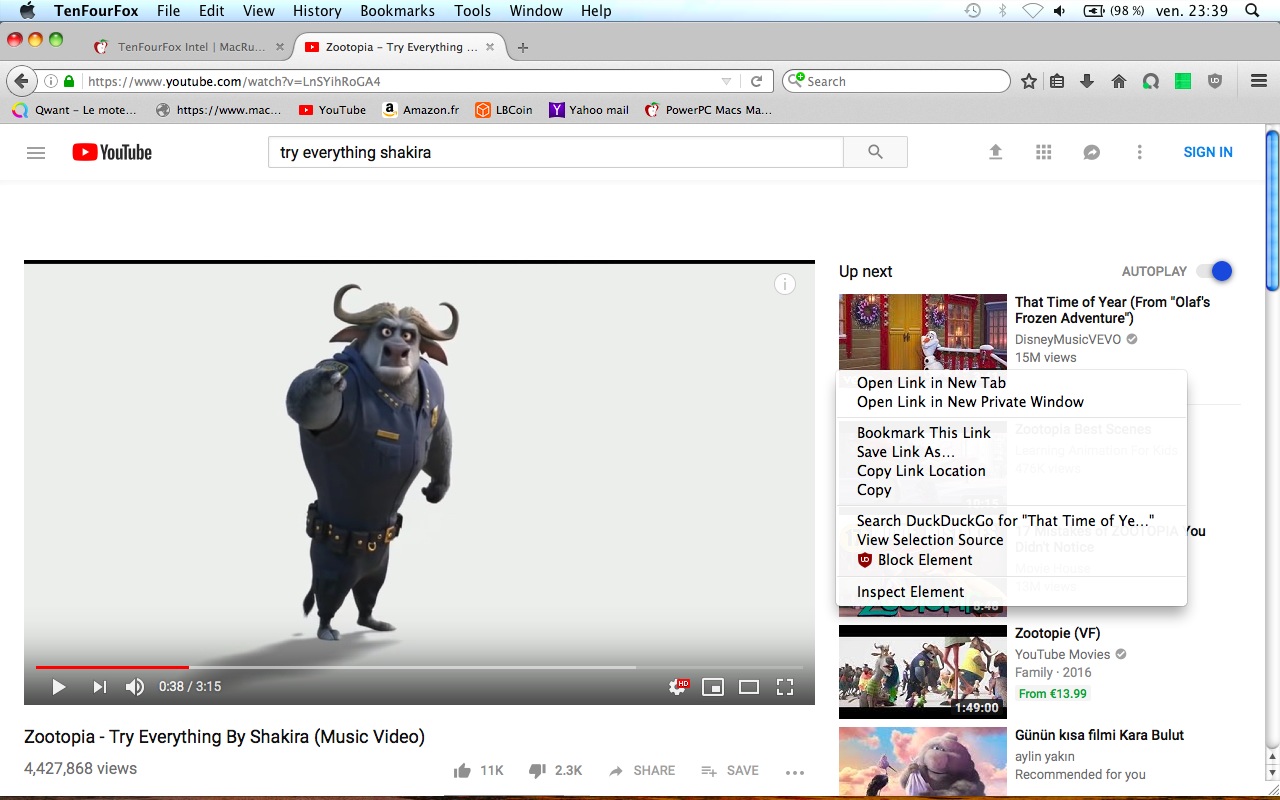Show video info card icon

tap(785, 285)
